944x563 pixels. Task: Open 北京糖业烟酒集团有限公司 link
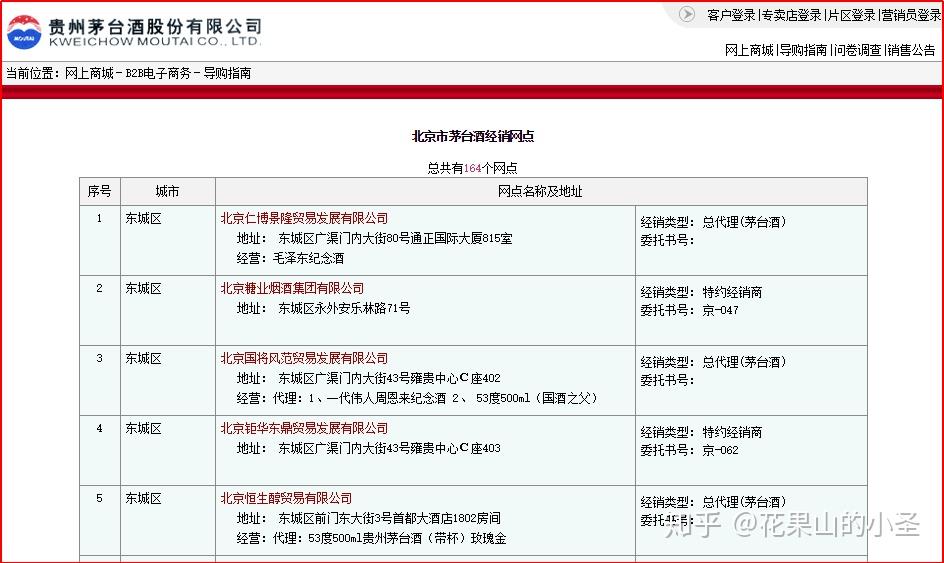tap(292, 288)
